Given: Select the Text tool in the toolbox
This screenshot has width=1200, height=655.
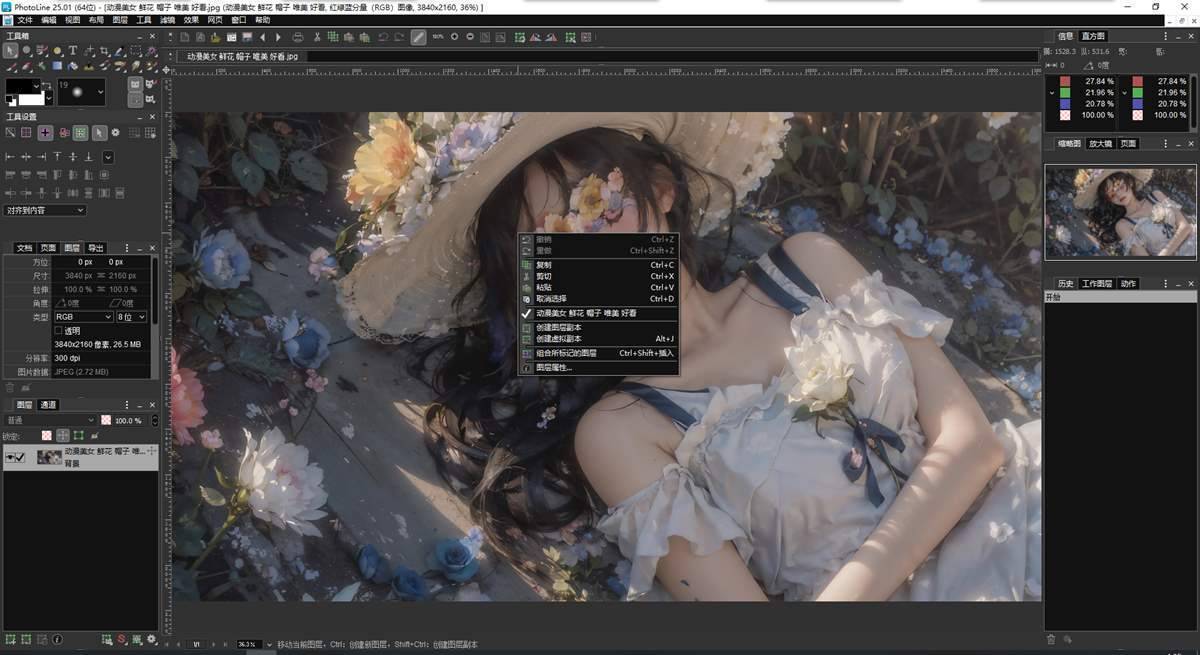Looking at the screenshot, I should tap(73, 51).
